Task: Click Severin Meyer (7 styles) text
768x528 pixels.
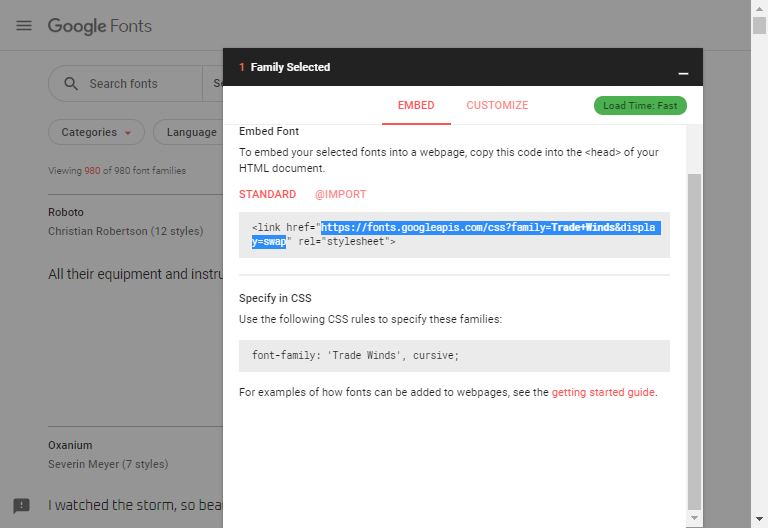Action: [108, 464]
